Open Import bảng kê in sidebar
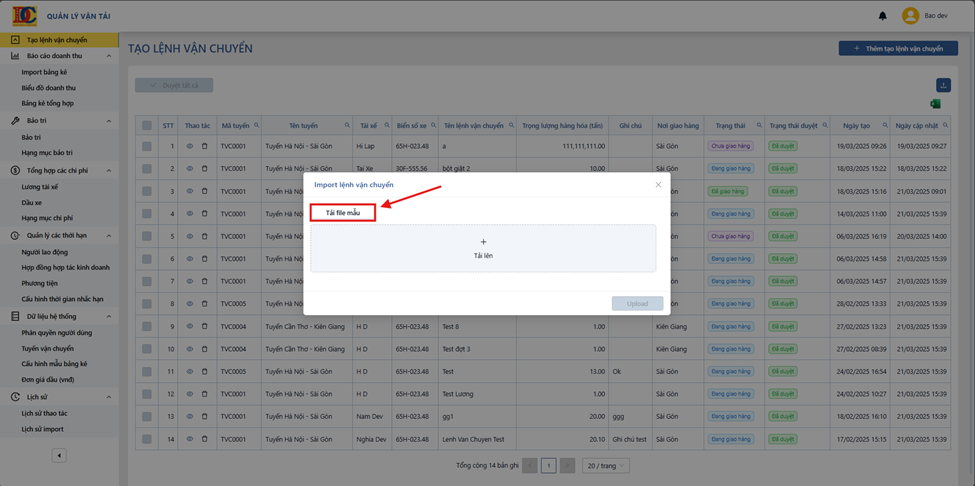 point(44,72)
